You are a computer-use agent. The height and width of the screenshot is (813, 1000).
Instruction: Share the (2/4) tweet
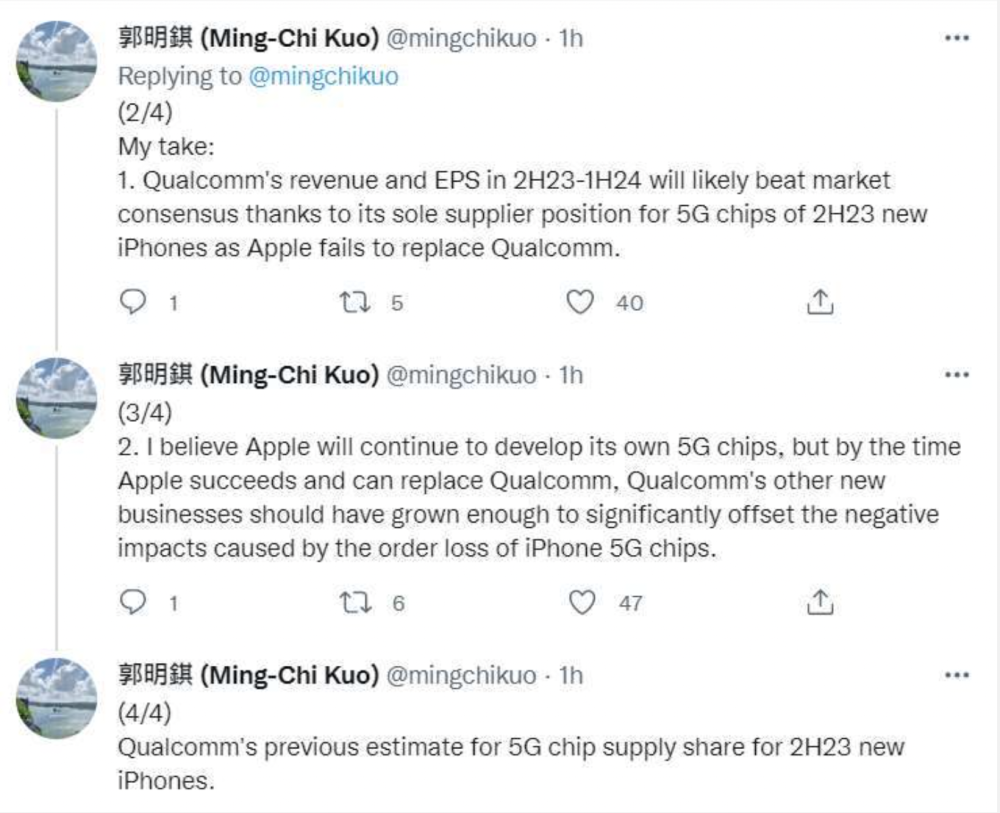[820, 302]
